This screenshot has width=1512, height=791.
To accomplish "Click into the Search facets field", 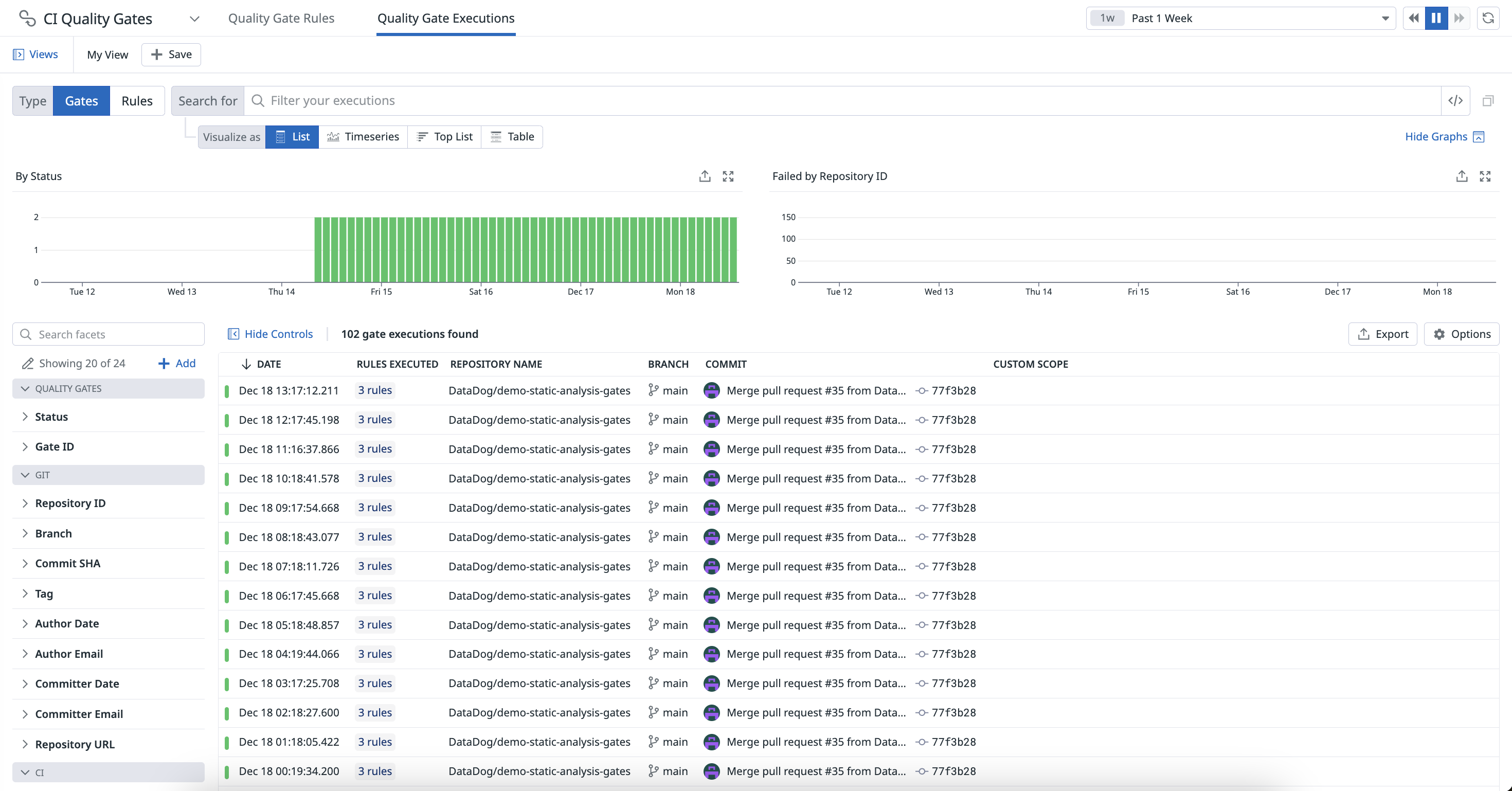I will pyautogui.click(x=109, y=334).
